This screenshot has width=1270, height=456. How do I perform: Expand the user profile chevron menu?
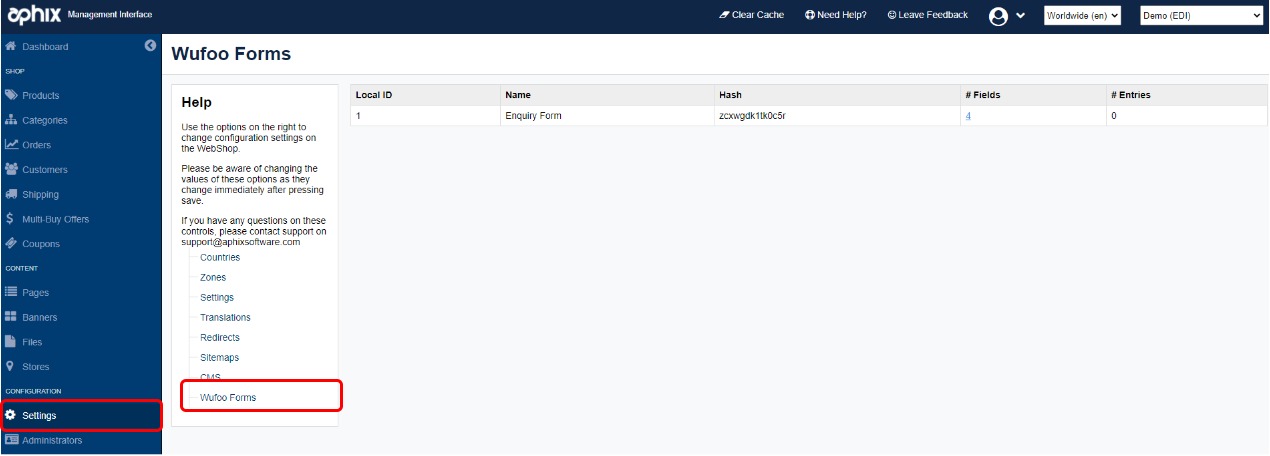[x=1020, y=16]
